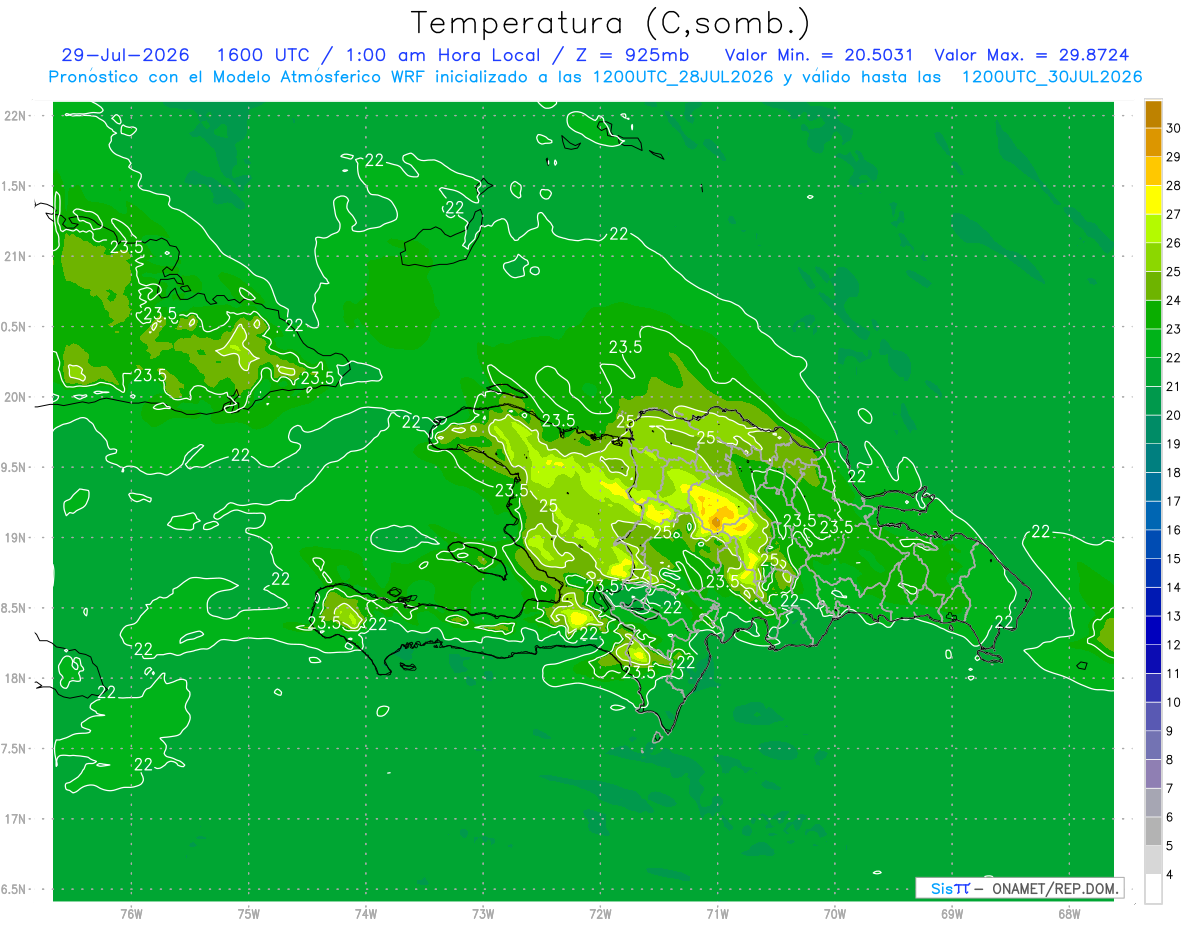Pick the dark blue legend swatch between 12 and 13

[1153, 631]
